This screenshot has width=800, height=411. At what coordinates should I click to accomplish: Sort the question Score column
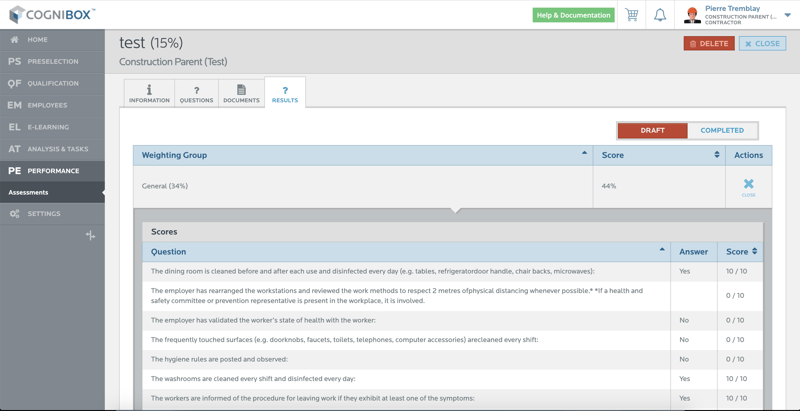(740, 252)
